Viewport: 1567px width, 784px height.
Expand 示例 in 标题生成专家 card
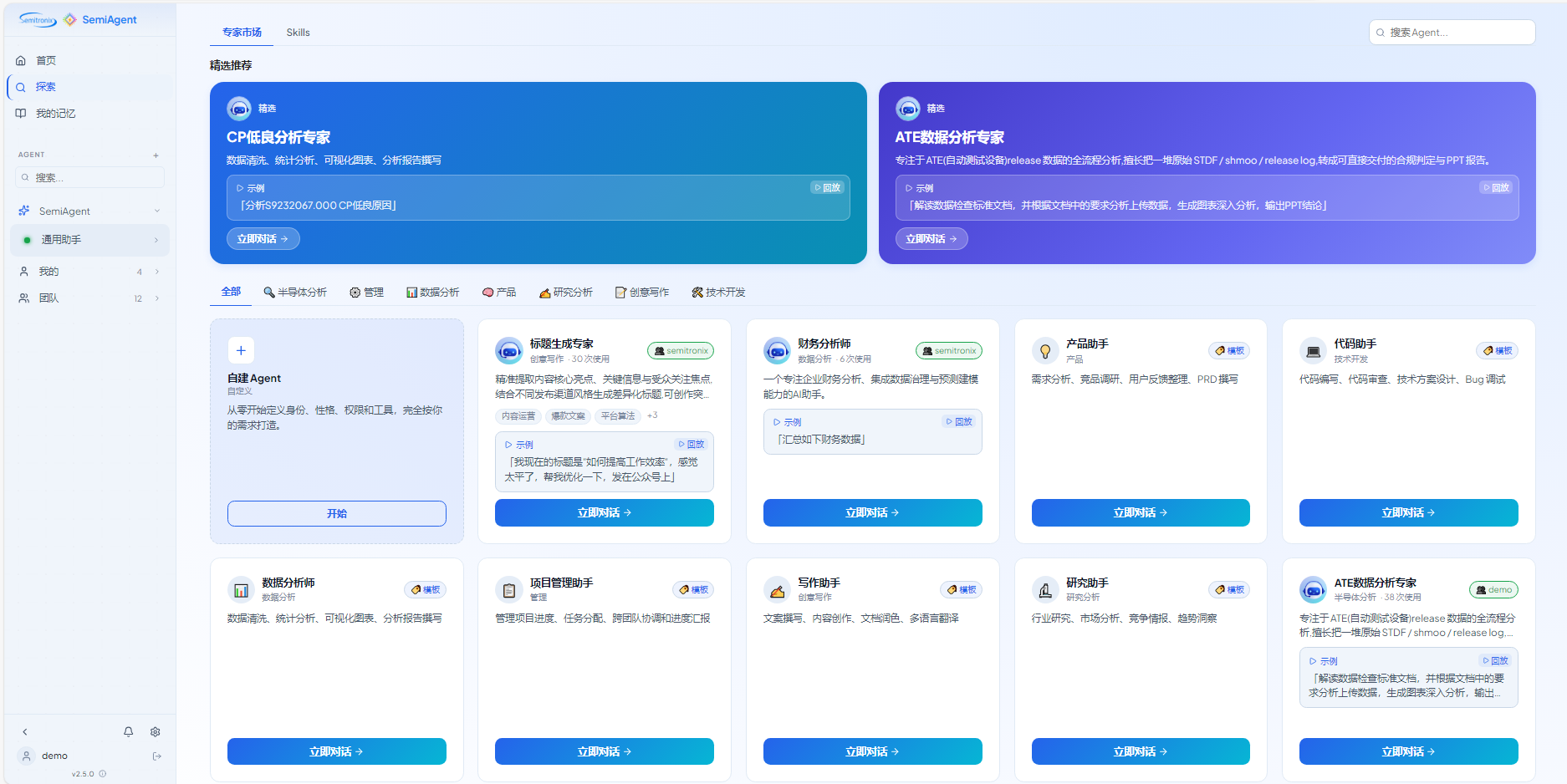pos(518,445)
